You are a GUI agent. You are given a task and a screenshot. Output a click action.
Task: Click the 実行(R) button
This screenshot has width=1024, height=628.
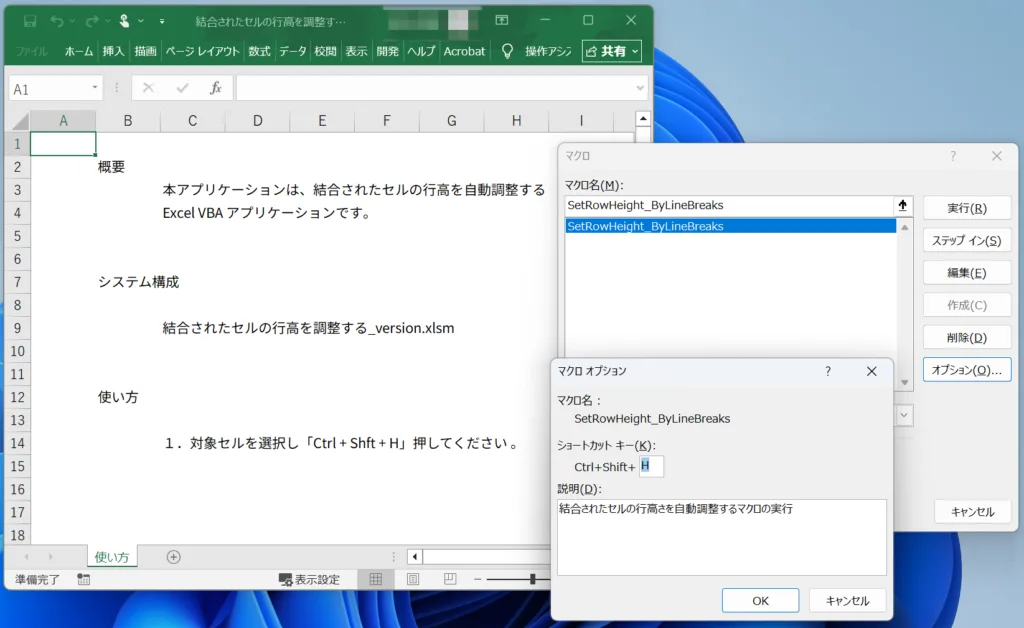pos(966,208)
